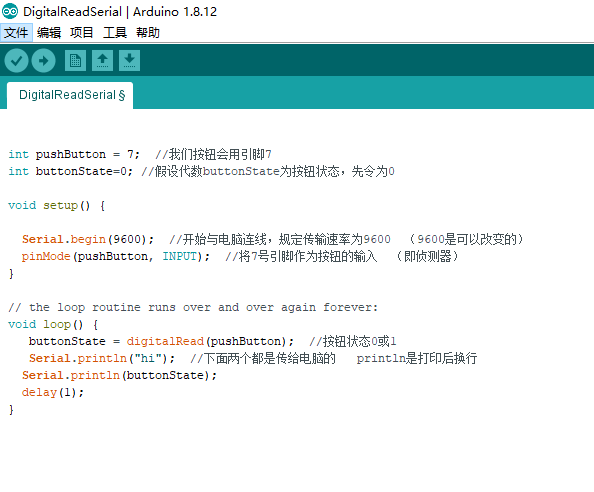Click the comment '//我们按钮会用引脚7'
Image resolution: width=594 pixels, height=492 pixels.
(x=213, y=155)
